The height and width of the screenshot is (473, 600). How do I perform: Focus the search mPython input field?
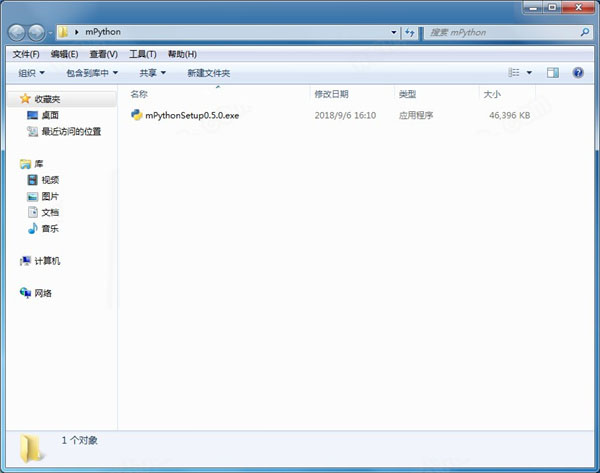click(502, 33)
